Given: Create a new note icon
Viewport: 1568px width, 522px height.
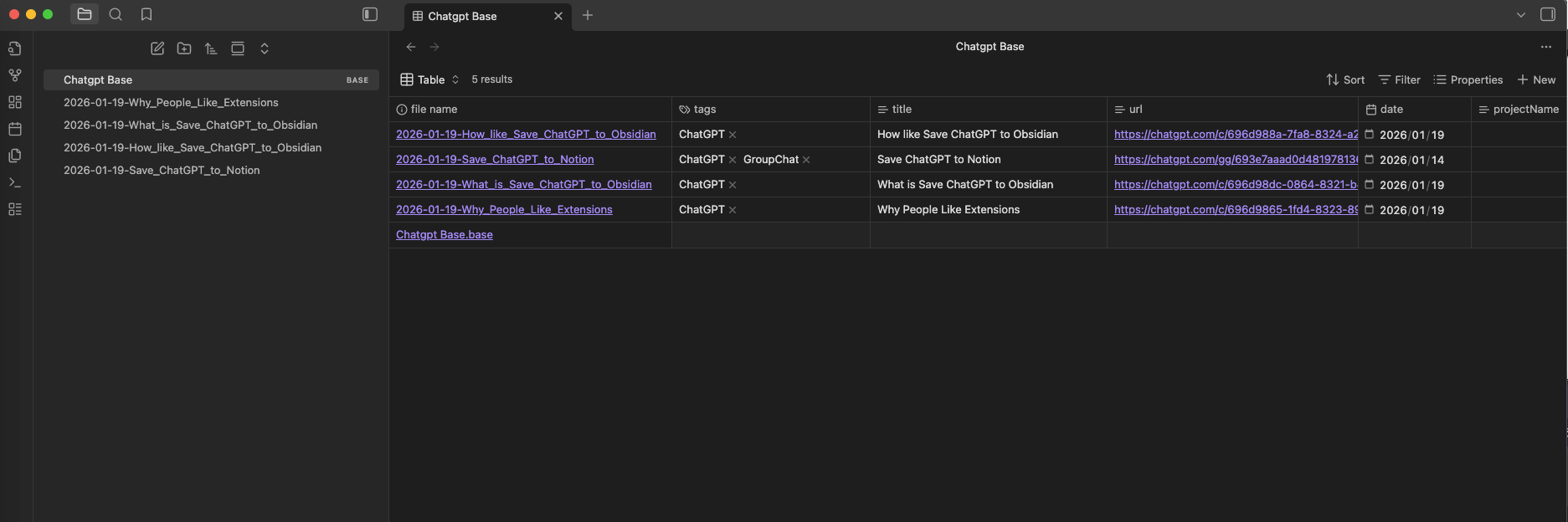Looking at the screenshot, I should tap(157, 49).
